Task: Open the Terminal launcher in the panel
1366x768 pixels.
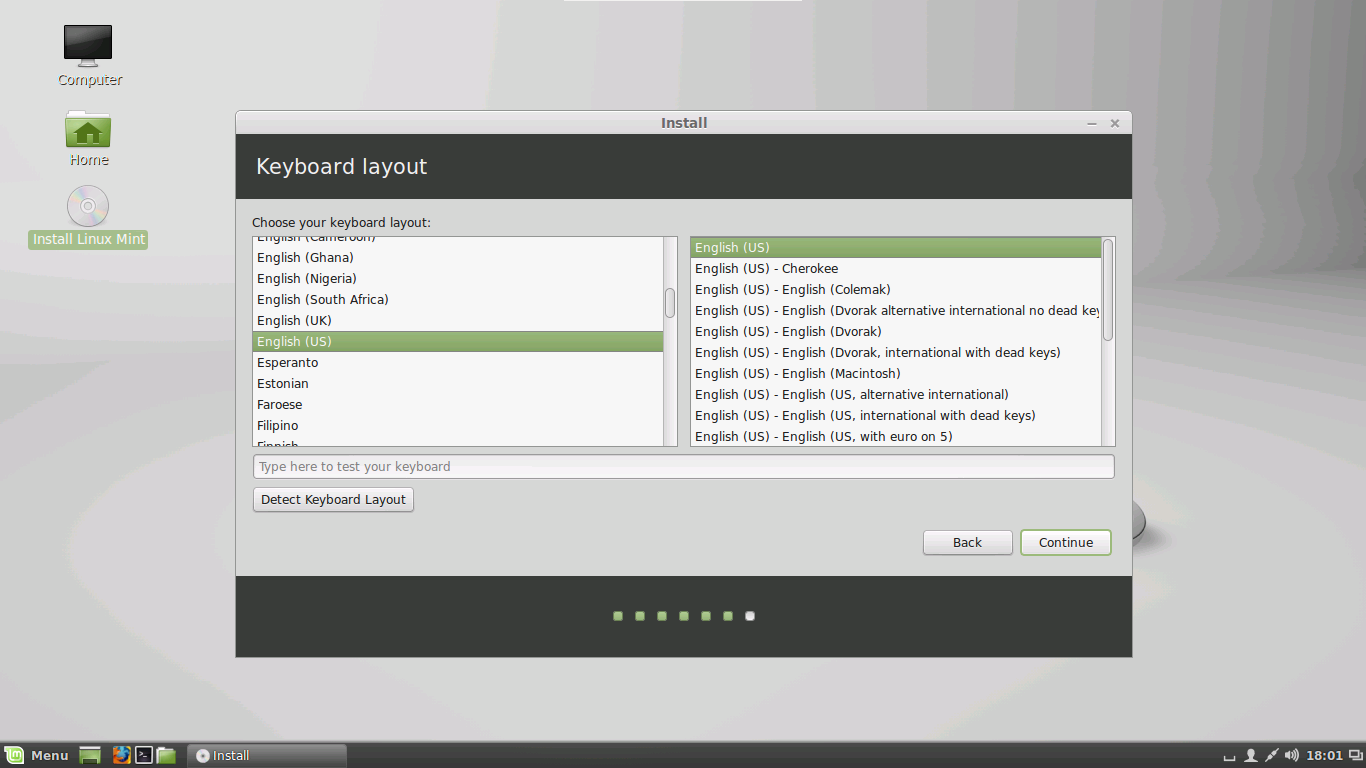Action: coord(144,755)
